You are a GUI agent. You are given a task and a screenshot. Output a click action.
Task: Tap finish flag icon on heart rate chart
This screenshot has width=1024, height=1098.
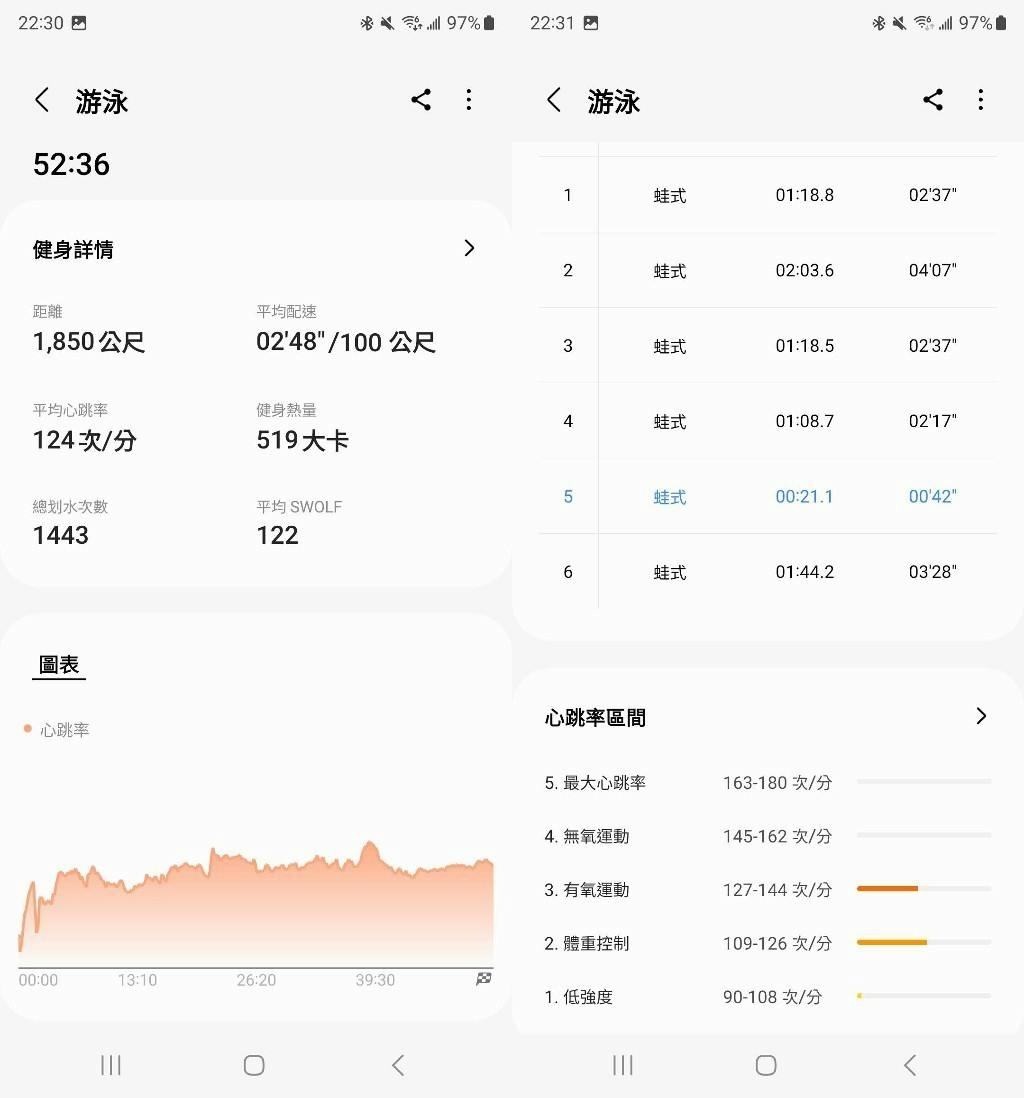(484, 979)
